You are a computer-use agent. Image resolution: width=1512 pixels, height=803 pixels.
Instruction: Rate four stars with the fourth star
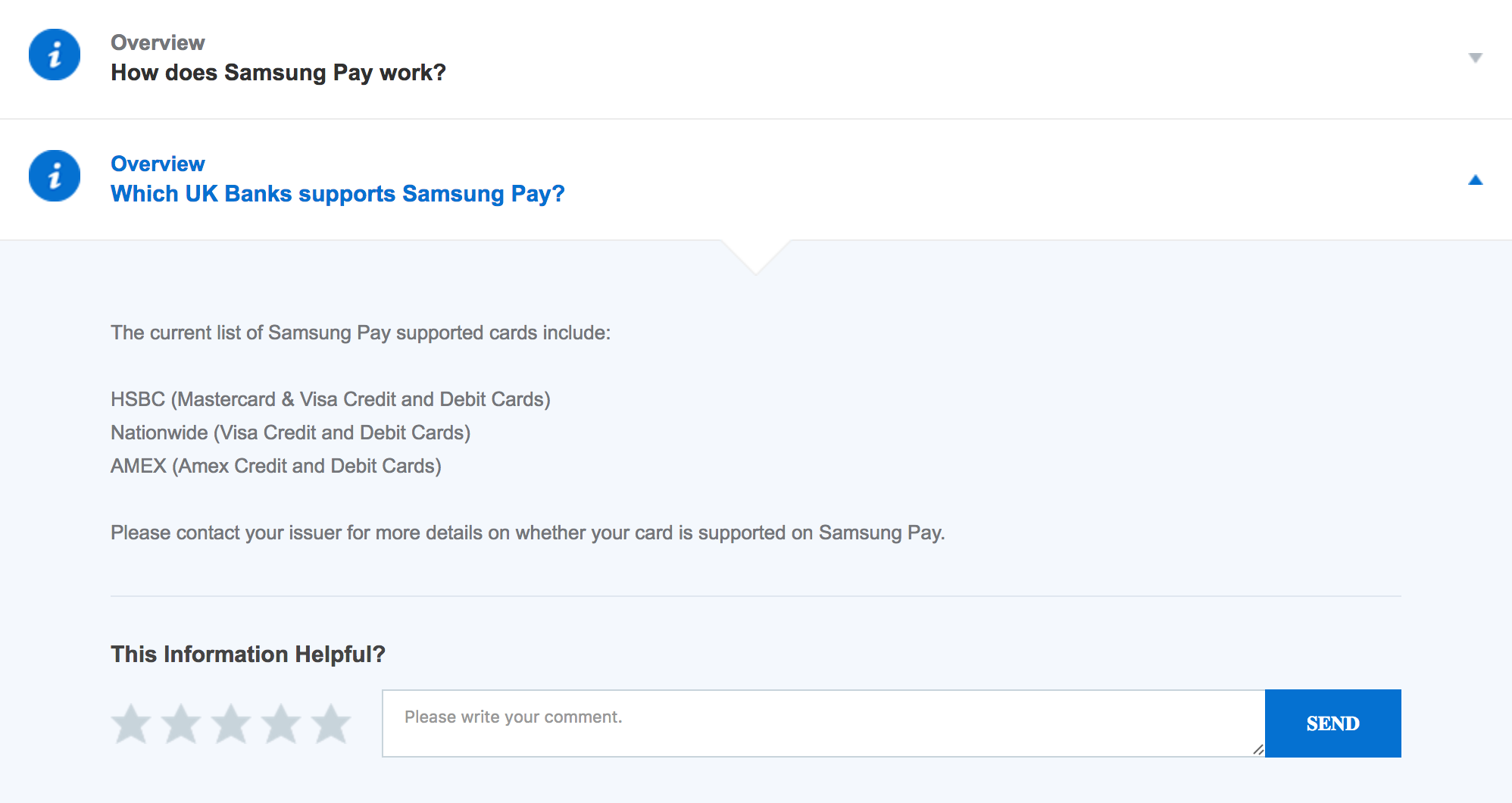coord(281,723)
